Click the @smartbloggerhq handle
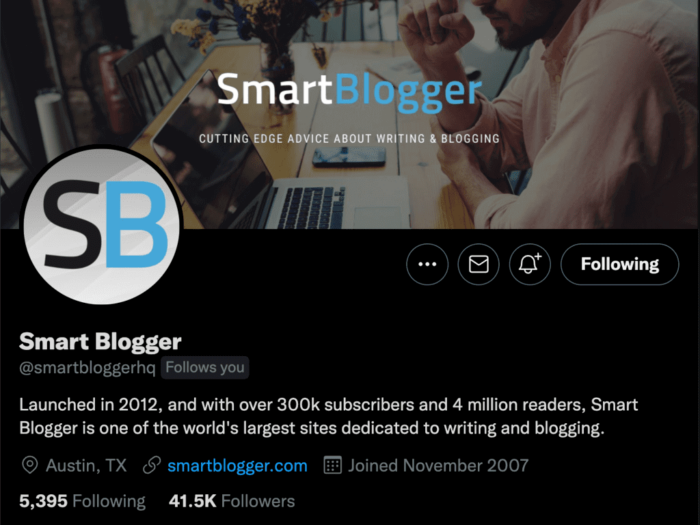 coord(88,368)
